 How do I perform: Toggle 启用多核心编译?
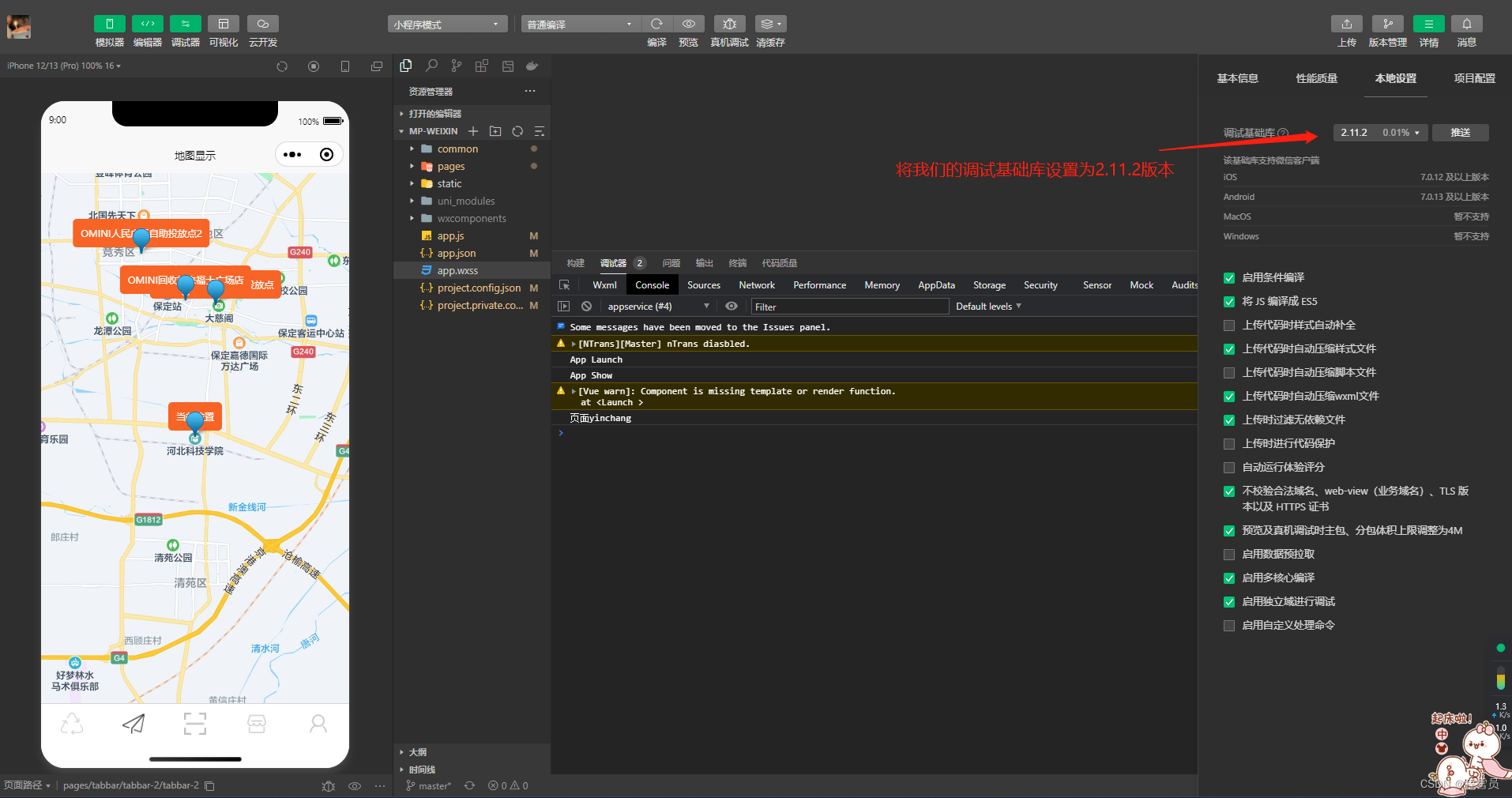point(1229,578)
